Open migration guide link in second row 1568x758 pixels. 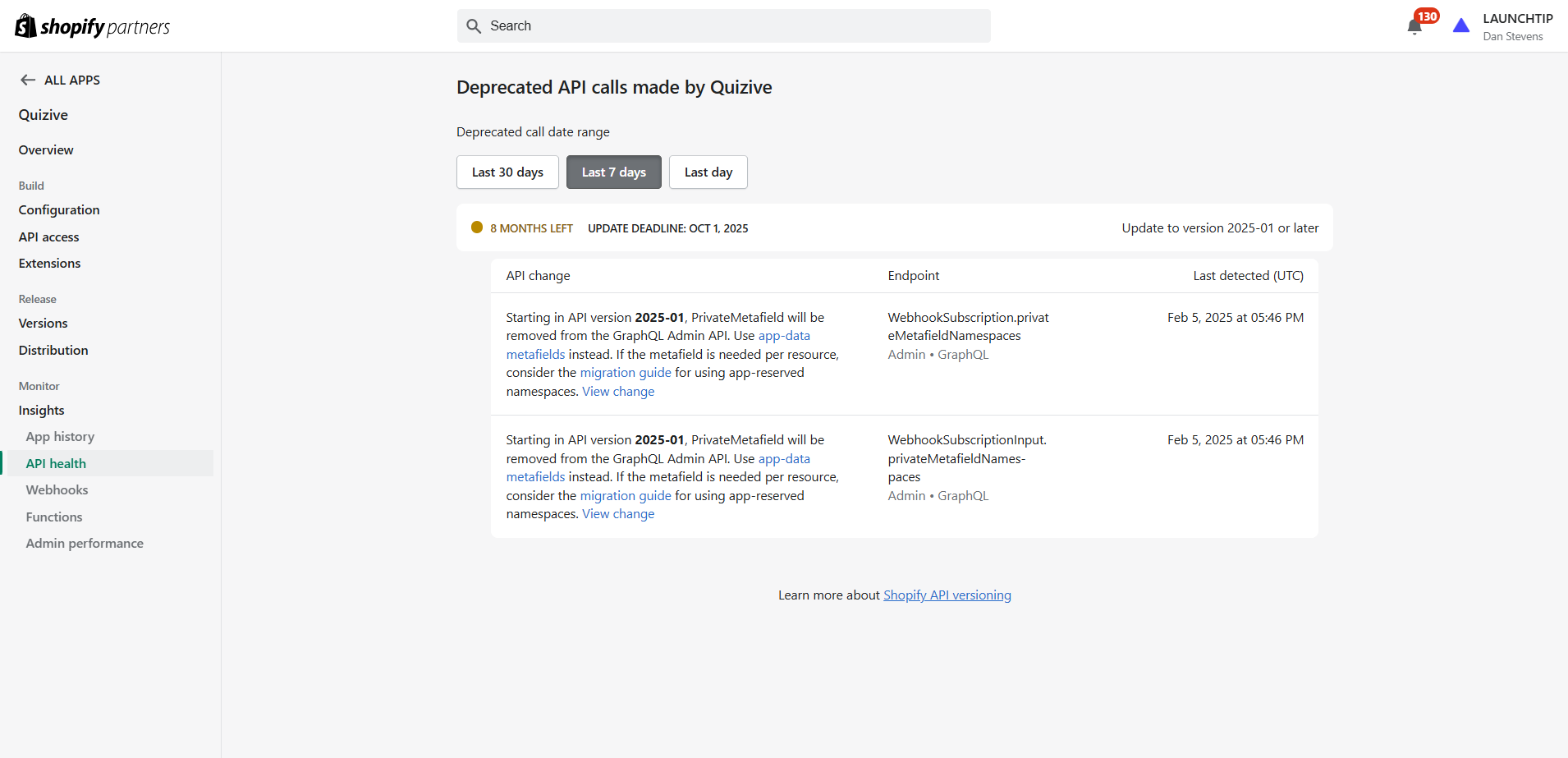pyautogui.click(x=626, y=496)
